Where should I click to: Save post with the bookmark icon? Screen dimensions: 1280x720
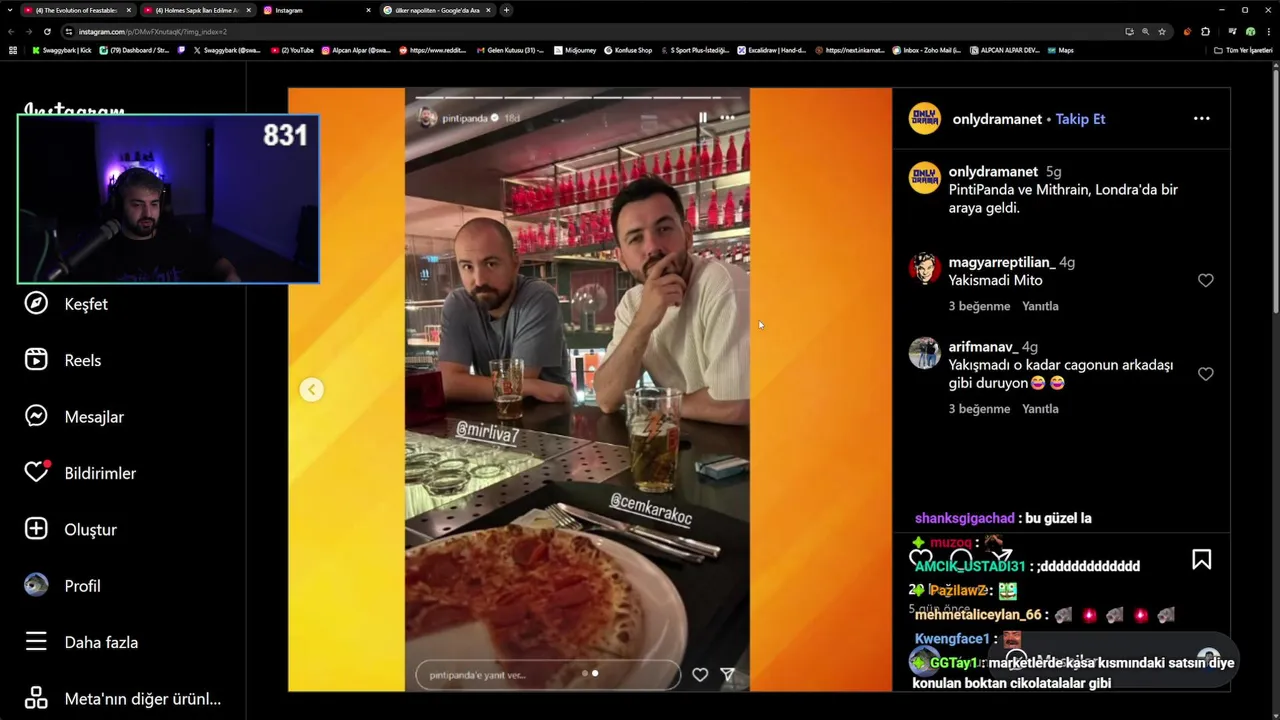tap(1201, 559)
